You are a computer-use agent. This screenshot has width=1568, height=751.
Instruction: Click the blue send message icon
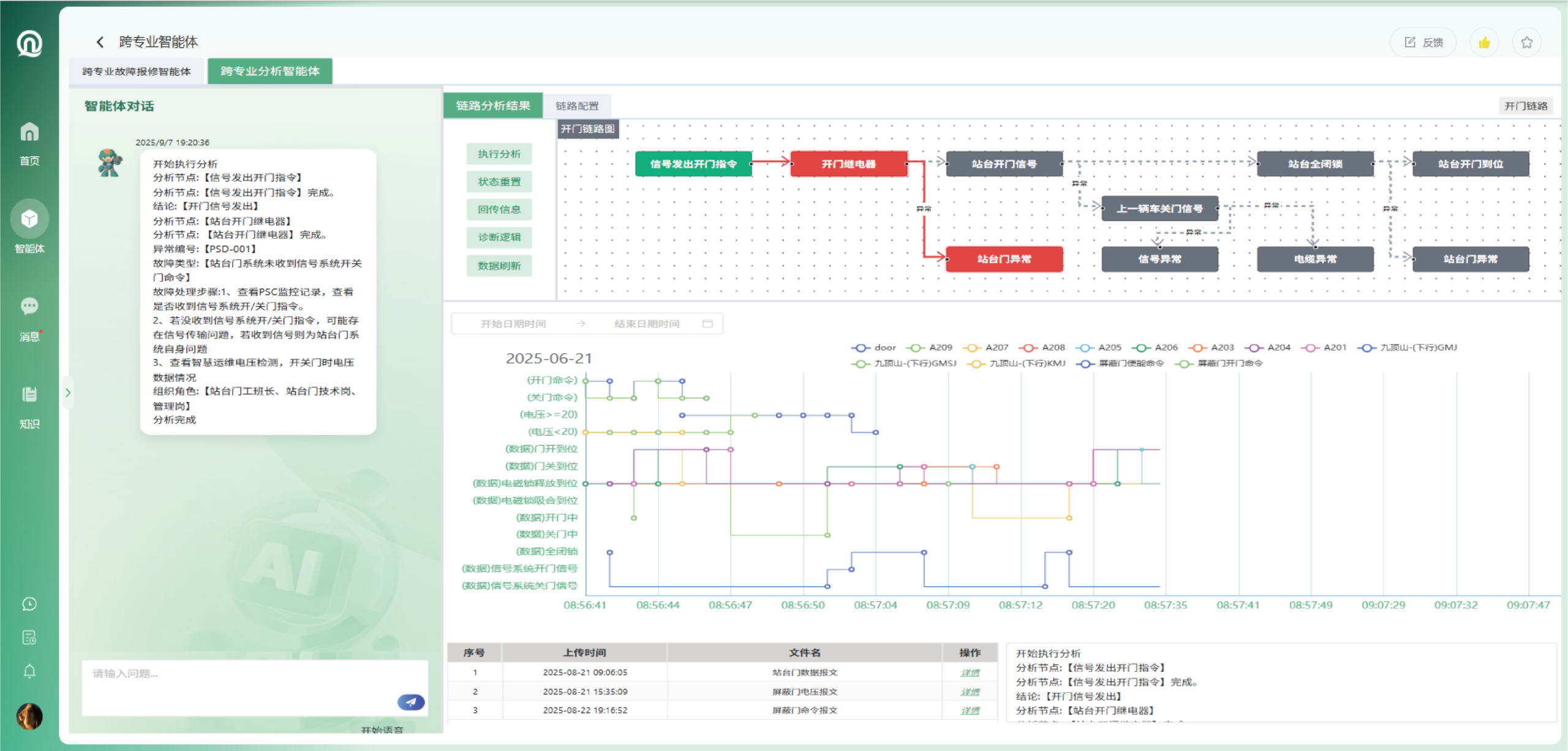(410, 702)
